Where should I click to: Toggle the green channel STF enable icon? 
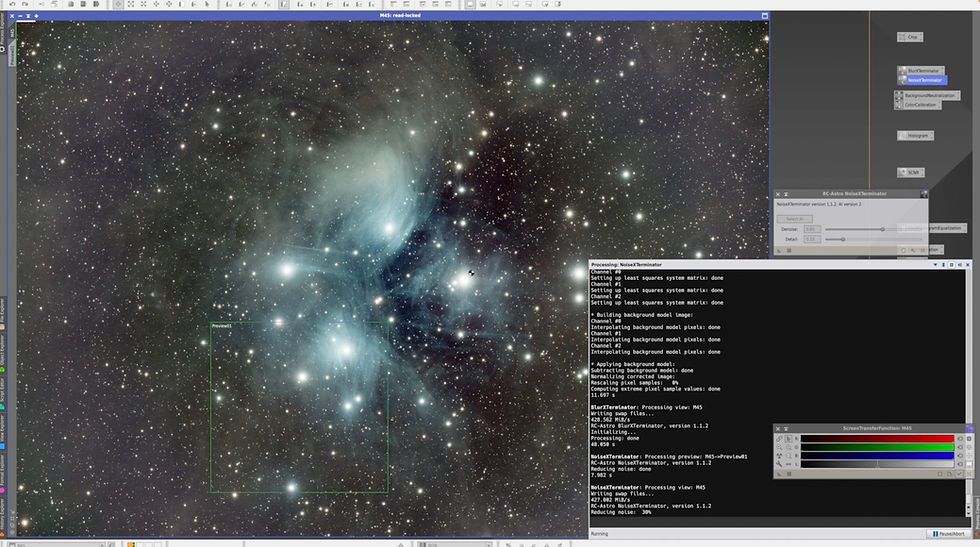pyautogui.click(x=961, y=447)
